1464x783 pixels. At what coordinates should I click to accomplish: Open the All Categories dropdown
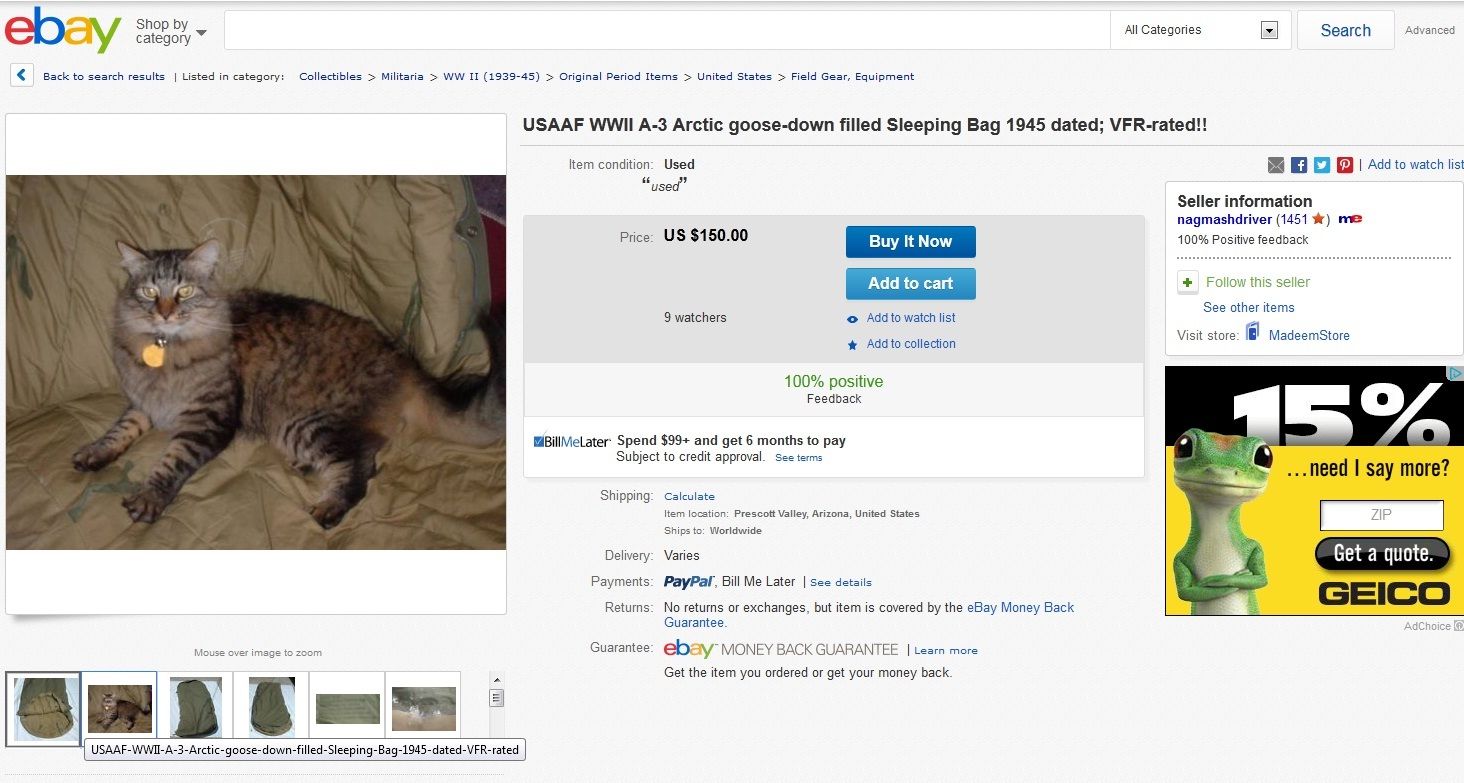(x=1200, y=30)
